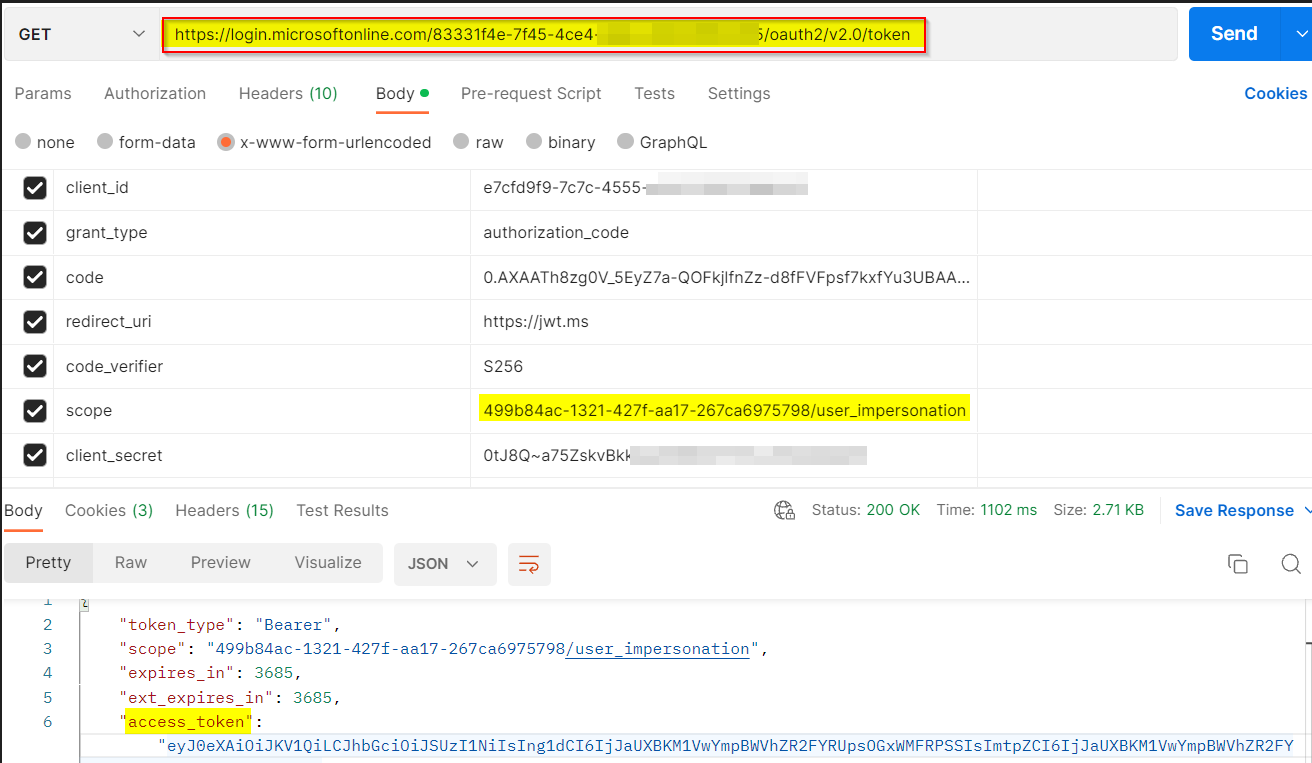Screen dimensions: 1312x763
Task: Click the access_token key in response
Action: (186, 722)
